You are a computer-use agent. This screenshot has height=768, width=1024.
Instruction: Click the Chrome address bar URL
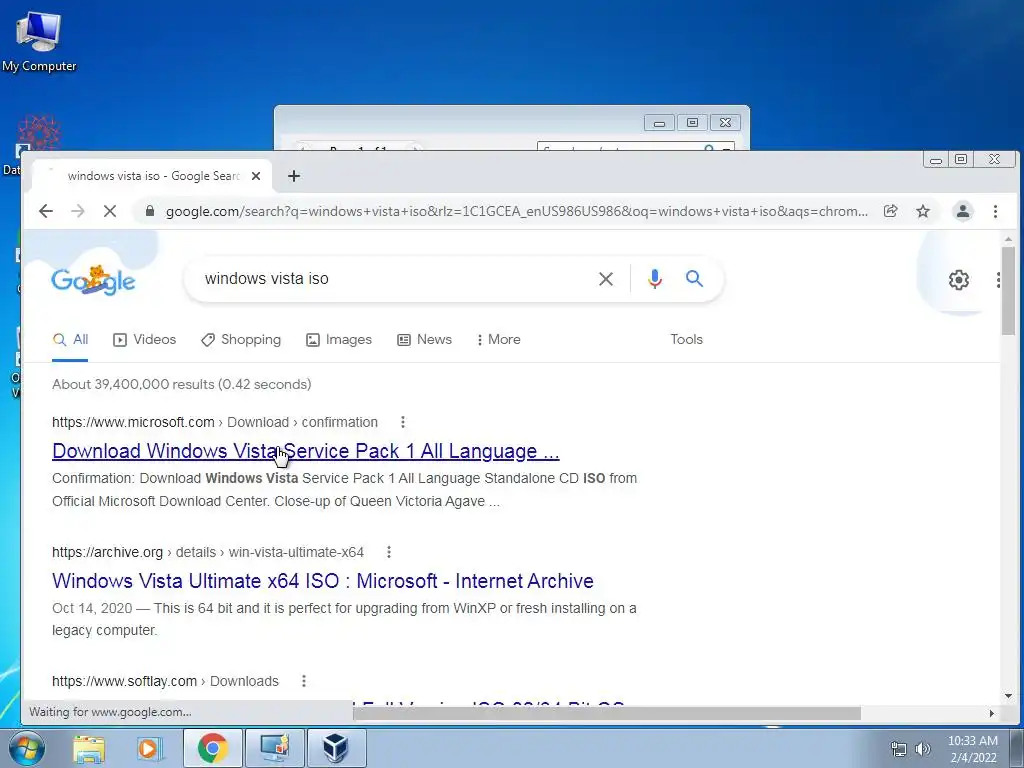(x=516, y=211)
